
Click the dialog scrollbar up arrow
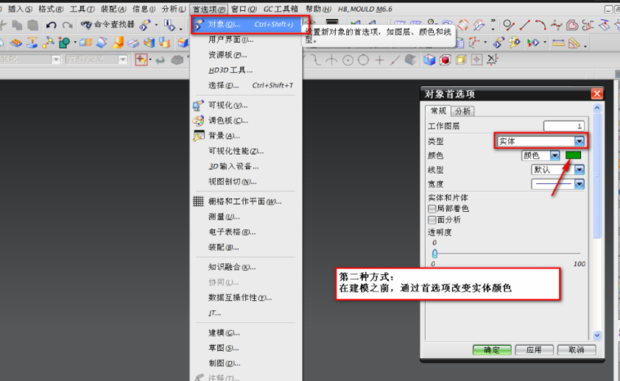click(x=597, y=108)
